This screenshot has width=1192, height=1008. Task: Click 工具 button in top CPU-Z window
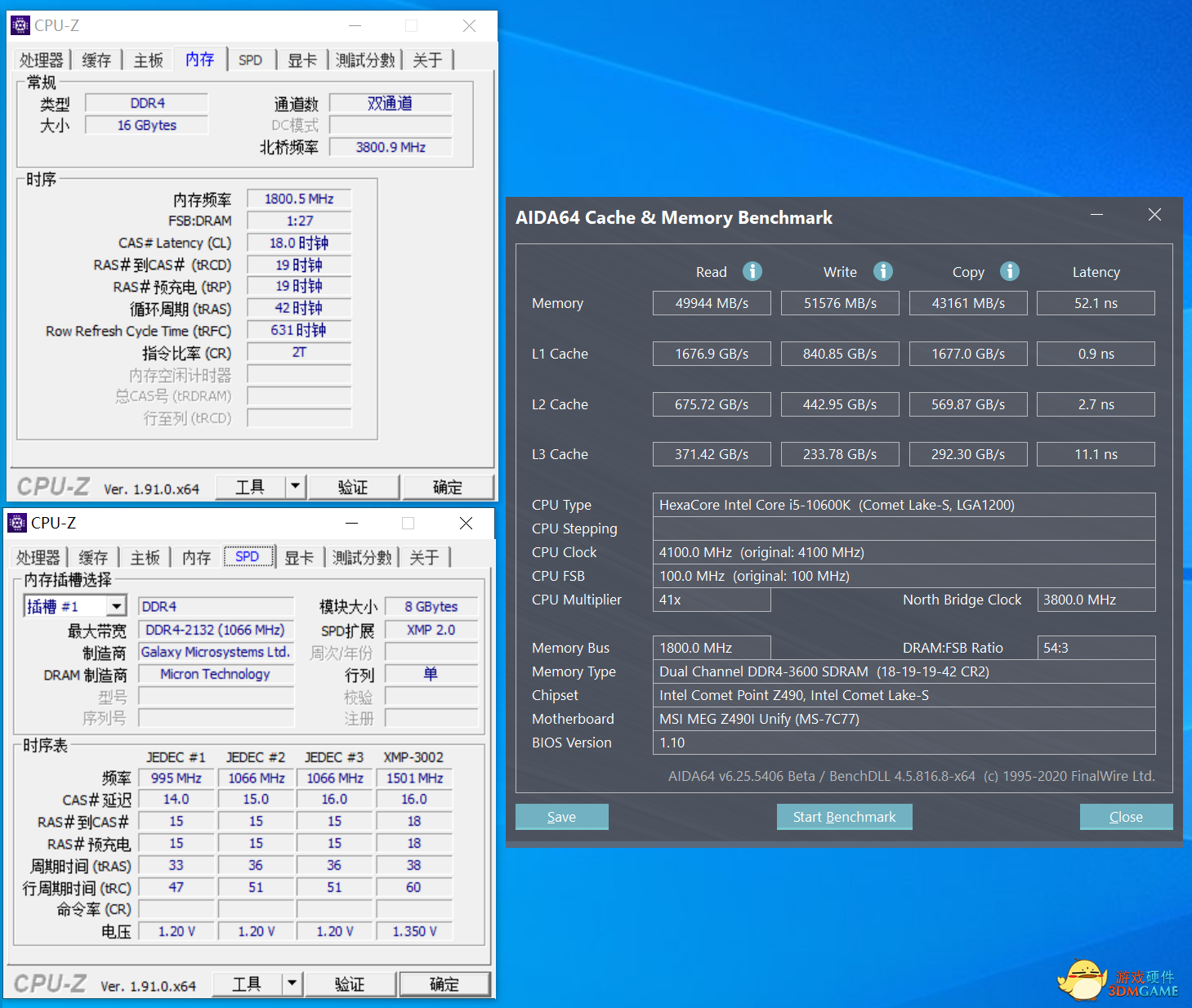(x=250, y=487)
